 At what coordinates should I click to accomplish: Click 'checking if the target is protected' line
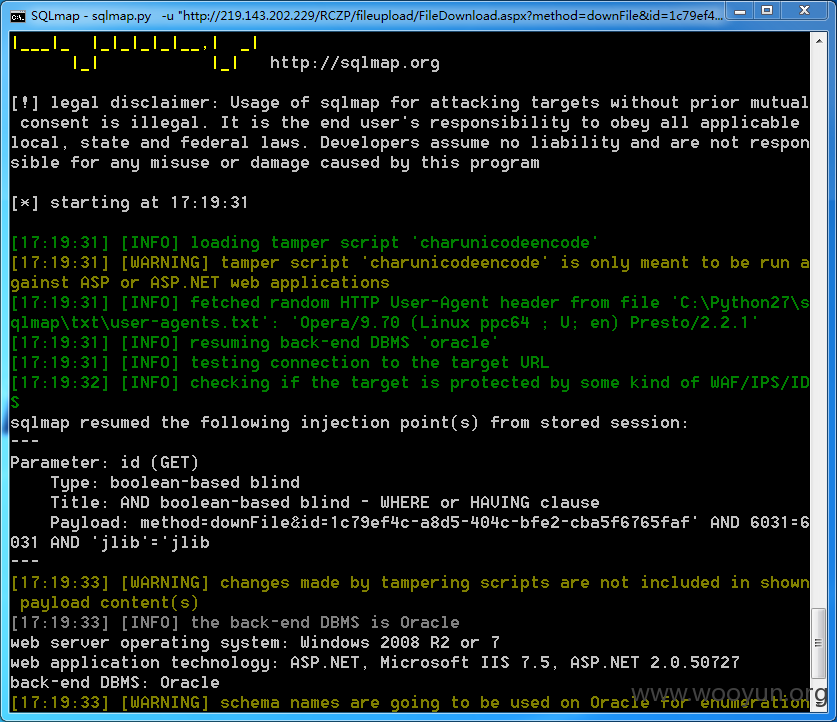tap(410, 383)
